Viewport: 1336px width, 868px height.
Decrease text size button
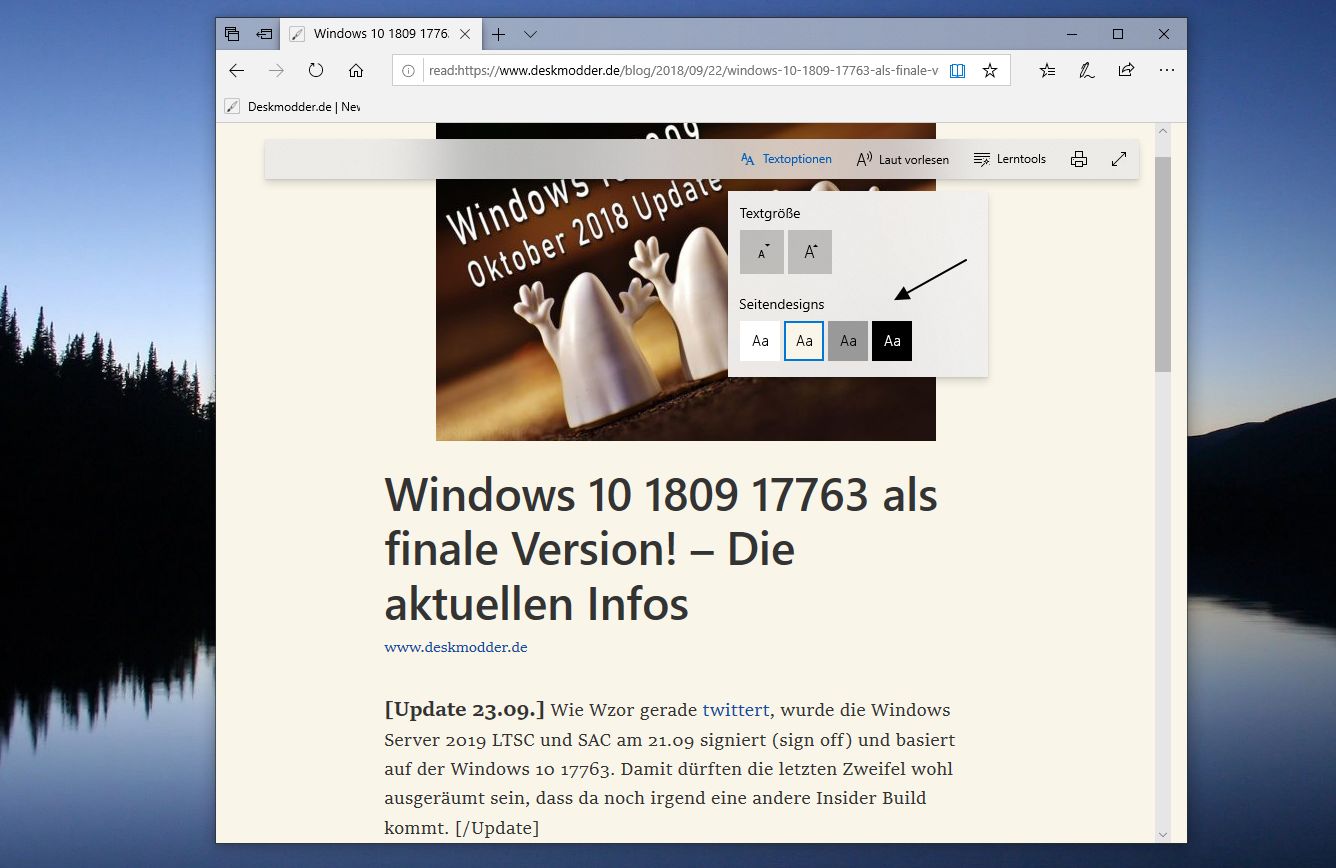coord(762,252)
